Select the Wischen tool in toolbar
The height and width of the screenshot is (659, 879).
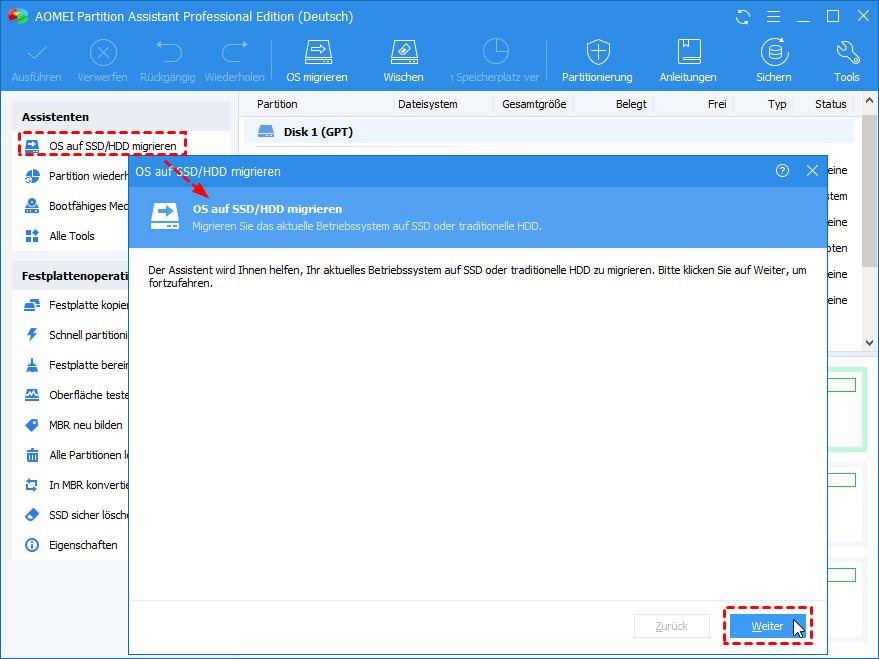click(x=404, y=61)
